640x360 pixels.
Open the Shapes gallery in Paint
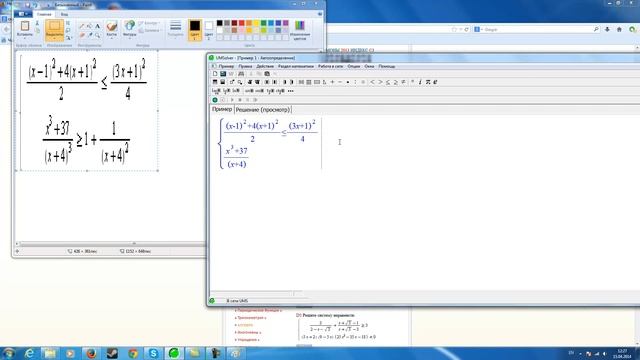pyautogui.click(x=129, y=29)
